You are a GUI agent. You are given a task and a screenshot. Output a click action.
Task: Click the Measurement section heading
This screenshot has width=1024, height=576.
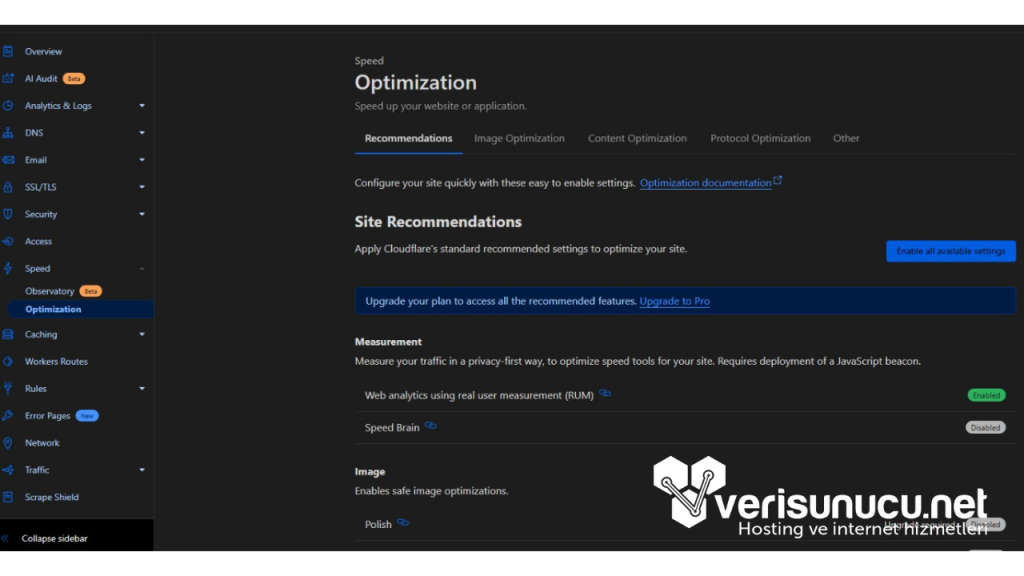(x=388, y=342)
